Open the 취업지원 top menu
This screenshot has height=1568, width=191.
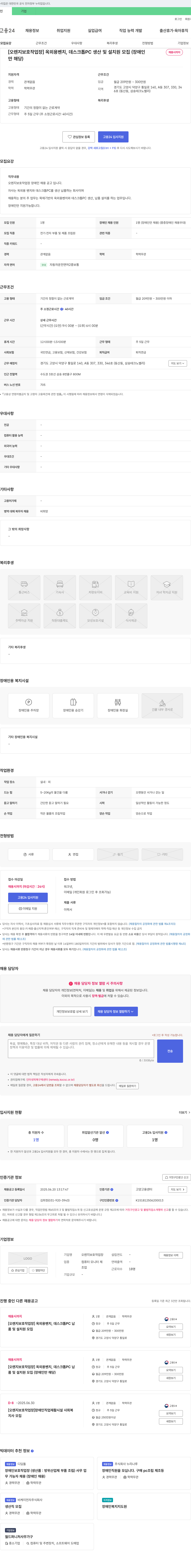(x=63, y=30)
